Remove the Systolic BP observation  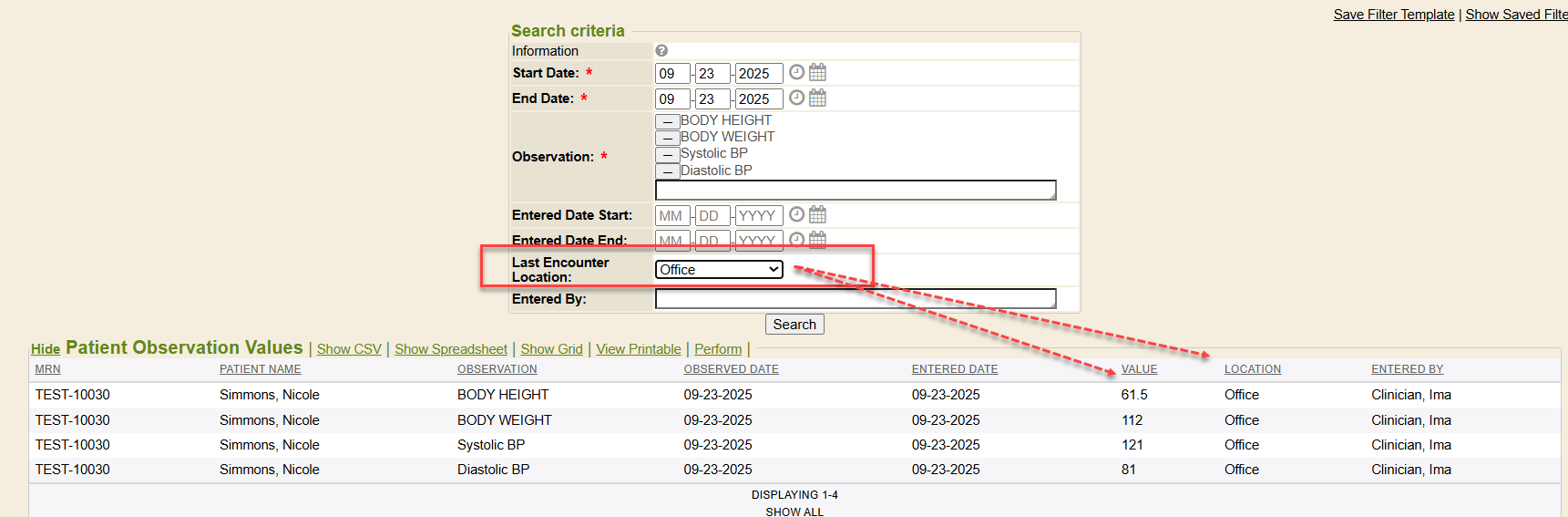[x=667, y=155]
